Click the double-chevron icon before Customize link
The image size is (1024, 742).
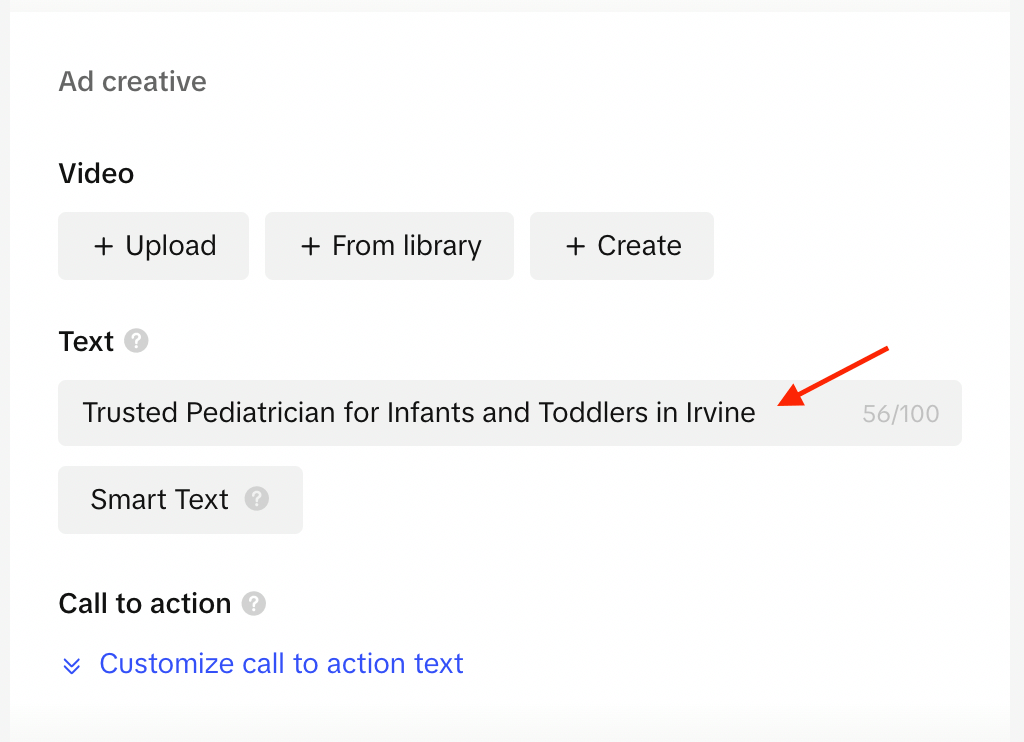tap(71, 664)
